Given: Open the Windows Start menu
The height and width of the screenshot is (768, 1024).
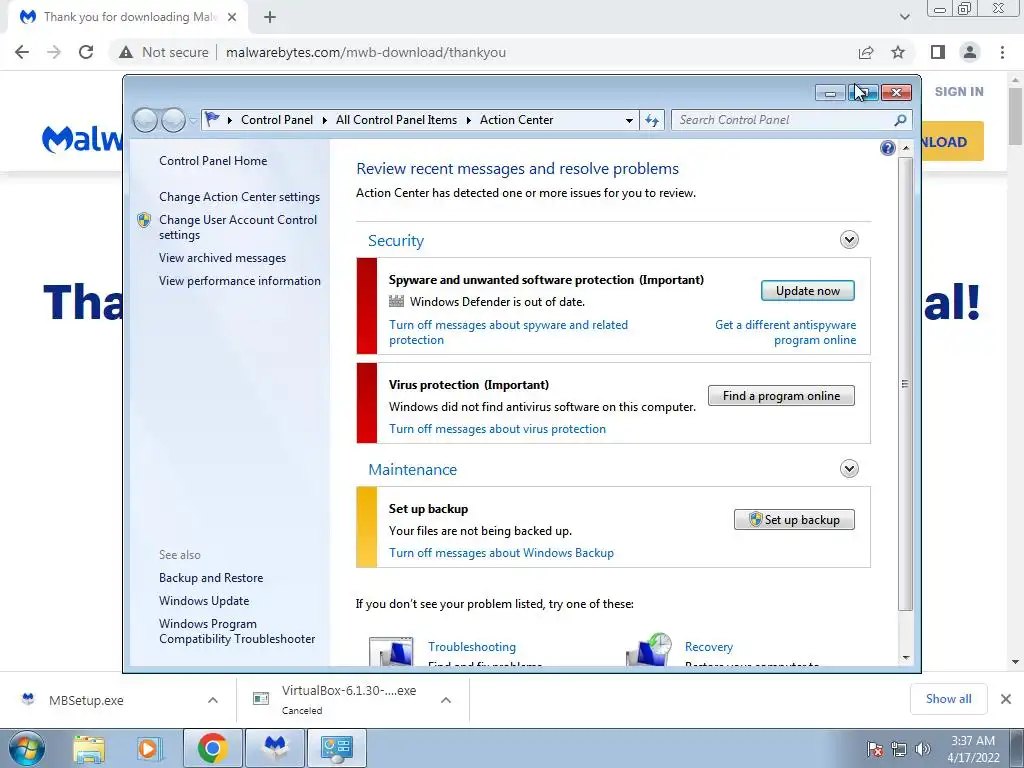Looking at the screenshot, I should pyautogui.click(x=26, y=748).
